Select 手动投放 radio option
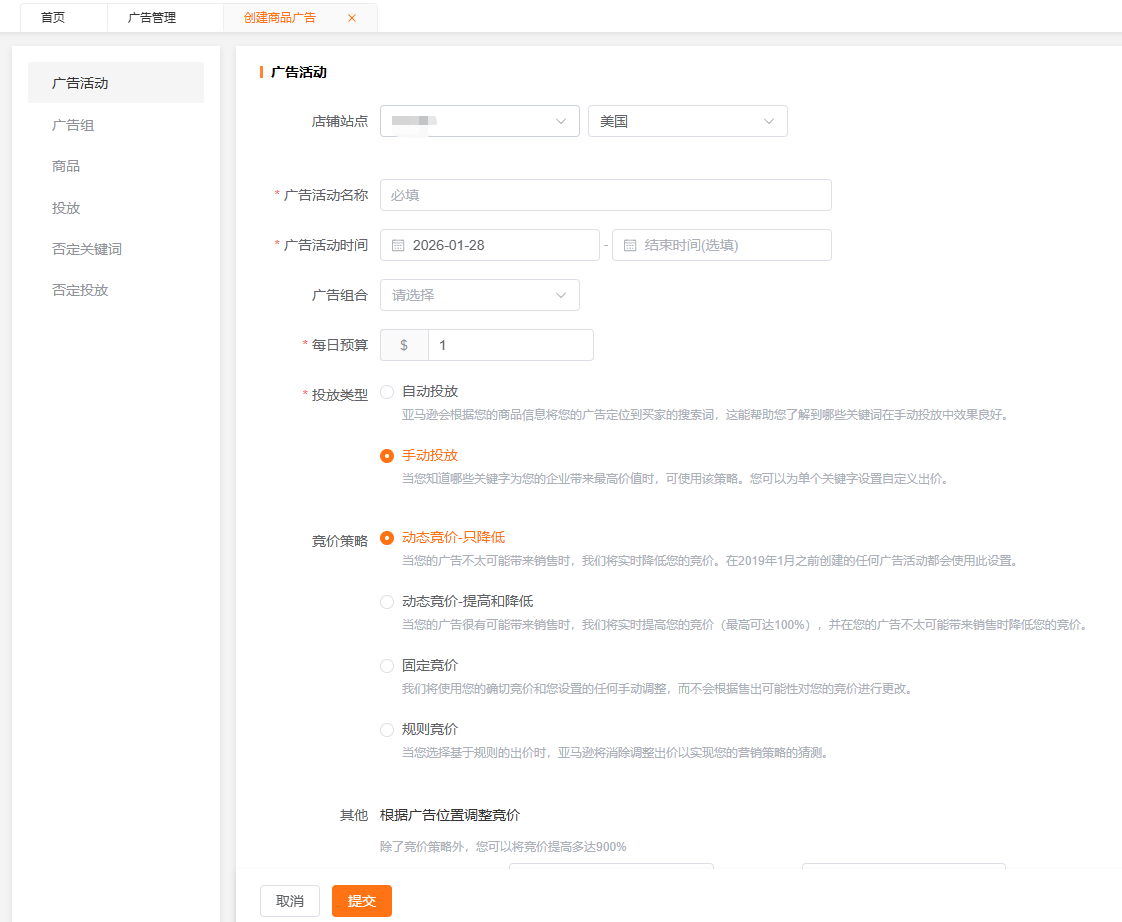The width and height of the screenshot is (1122, 922). pyautogui.click(x=387, y=456)
